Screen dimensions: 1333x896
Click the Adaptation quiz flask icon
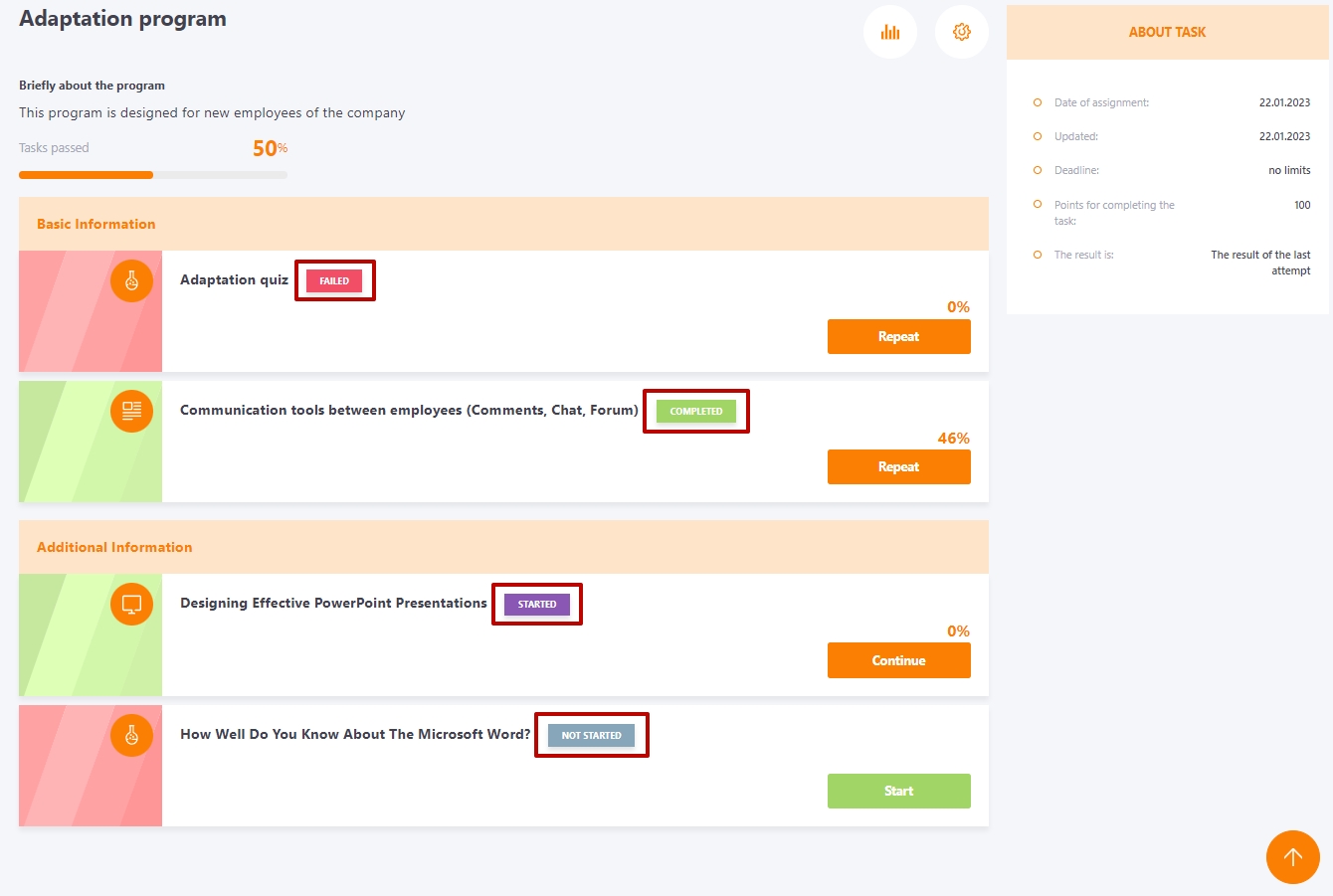(x=131, y=281)
